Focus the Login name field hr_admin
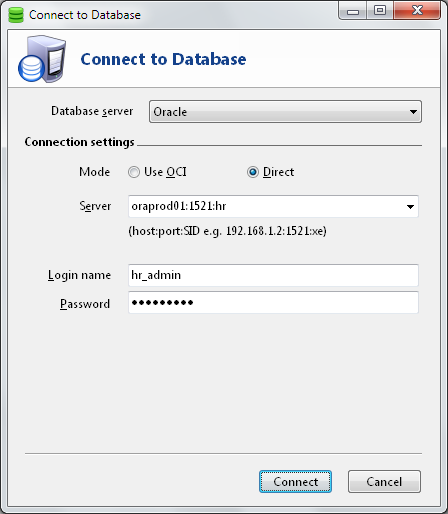 pyautogui.click(x=273, y=275)
